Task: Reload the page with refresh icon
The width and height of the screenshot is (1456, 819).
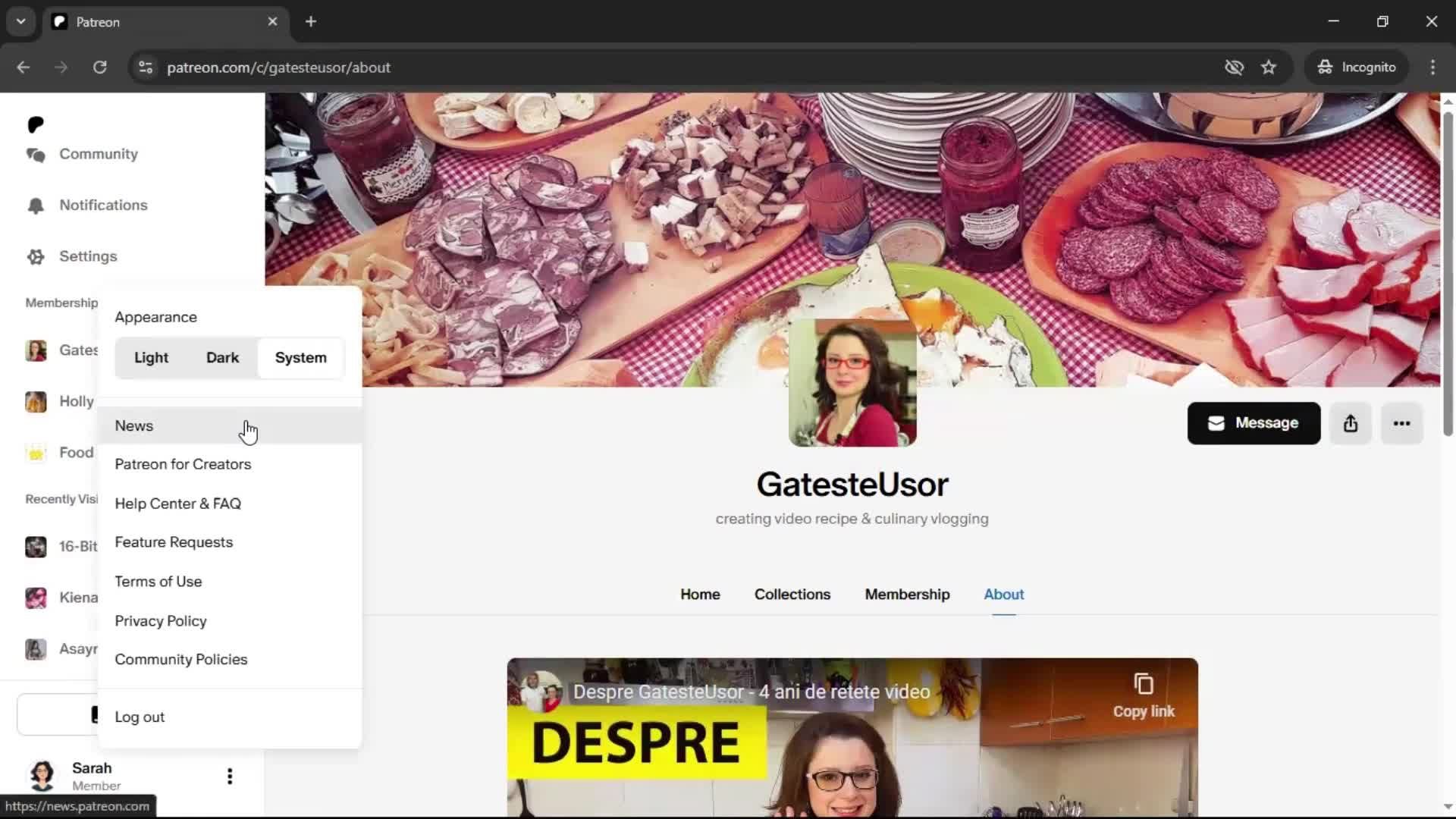Action: point(100,67)
